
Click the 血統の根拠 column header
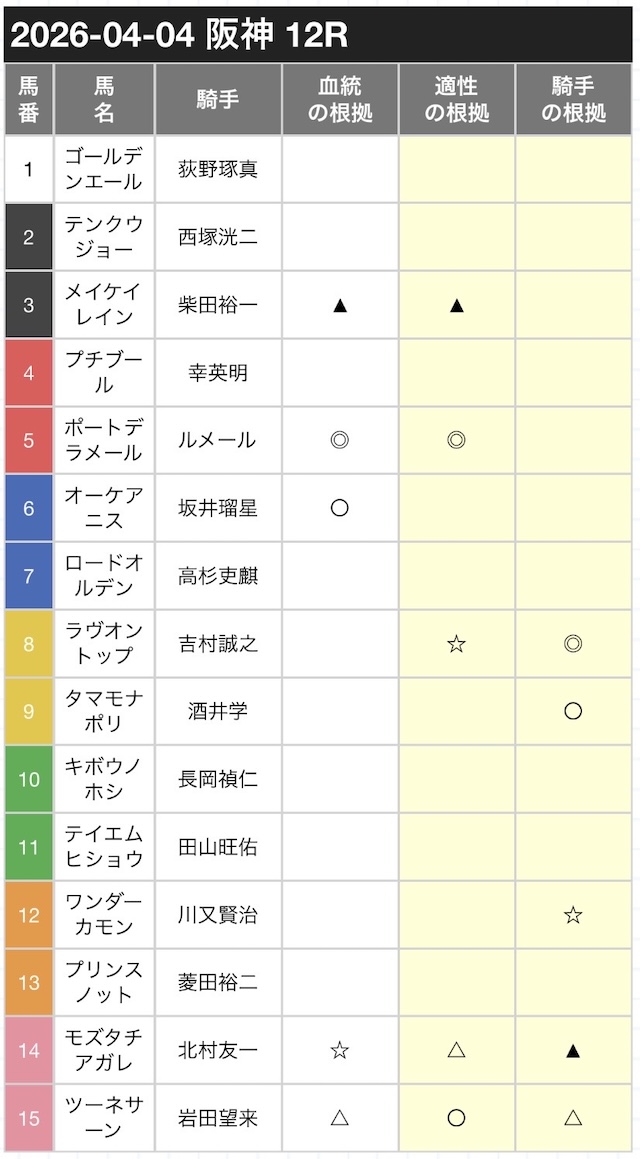pos(339,99)
